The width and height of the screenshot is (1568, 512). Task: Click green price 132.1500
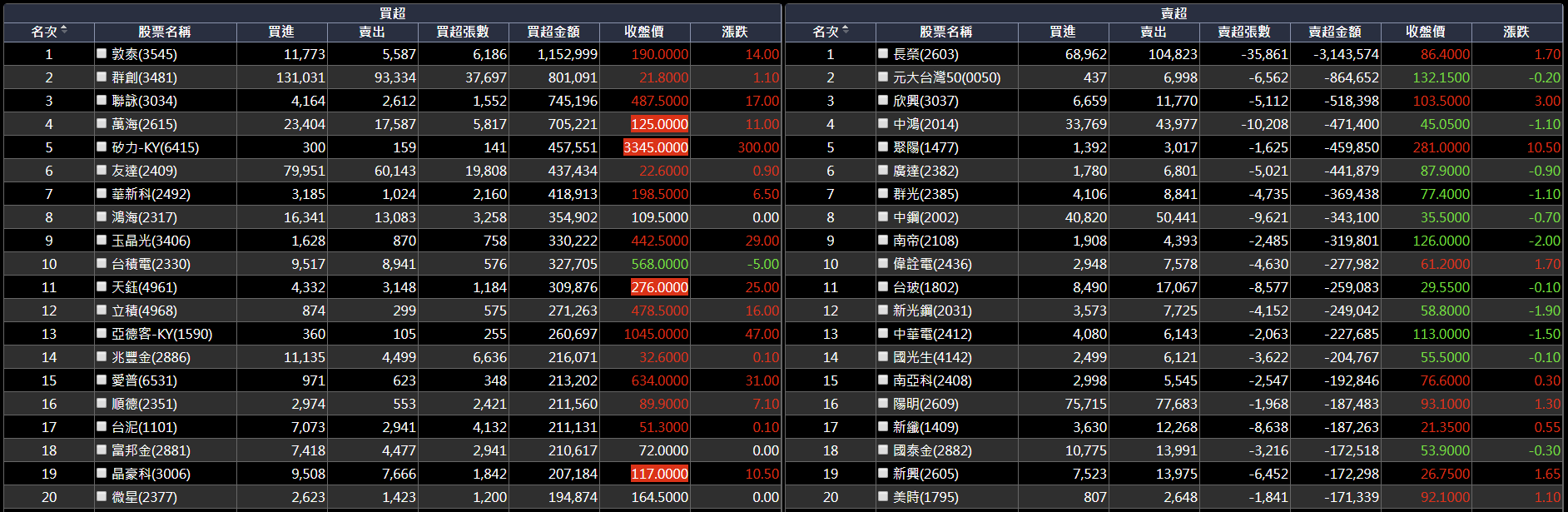pyautogui.click(x=1441, y=77)
